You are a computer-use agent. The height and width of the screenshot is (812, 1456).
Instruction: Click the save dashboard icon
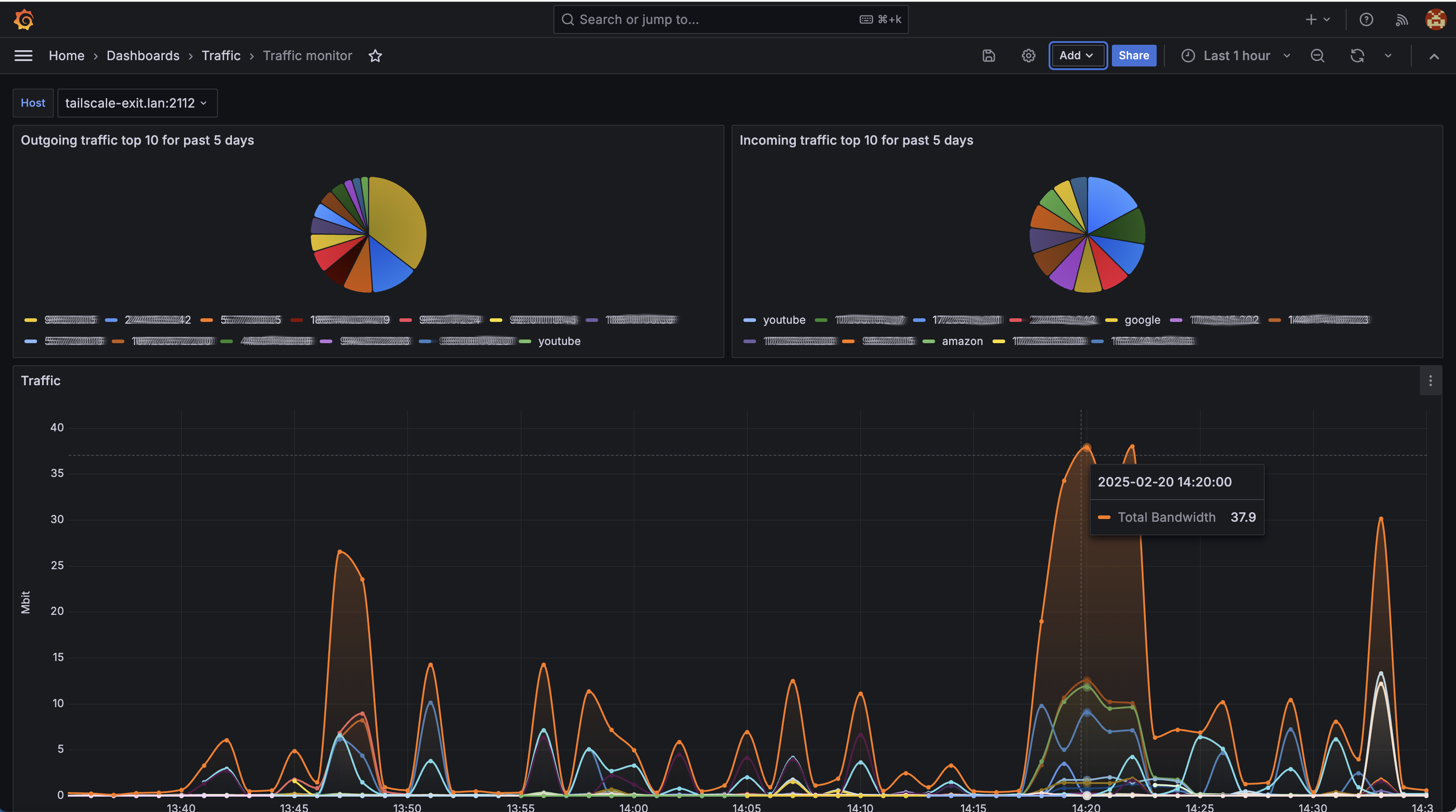pos(988,55)
